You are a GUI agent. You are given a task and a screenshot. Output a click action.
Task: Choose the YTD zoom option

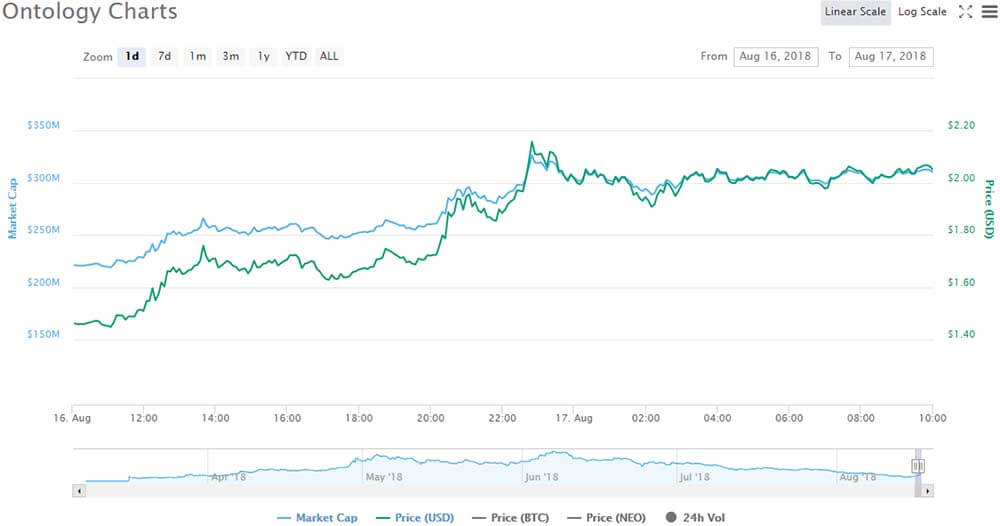pos(296,56)
